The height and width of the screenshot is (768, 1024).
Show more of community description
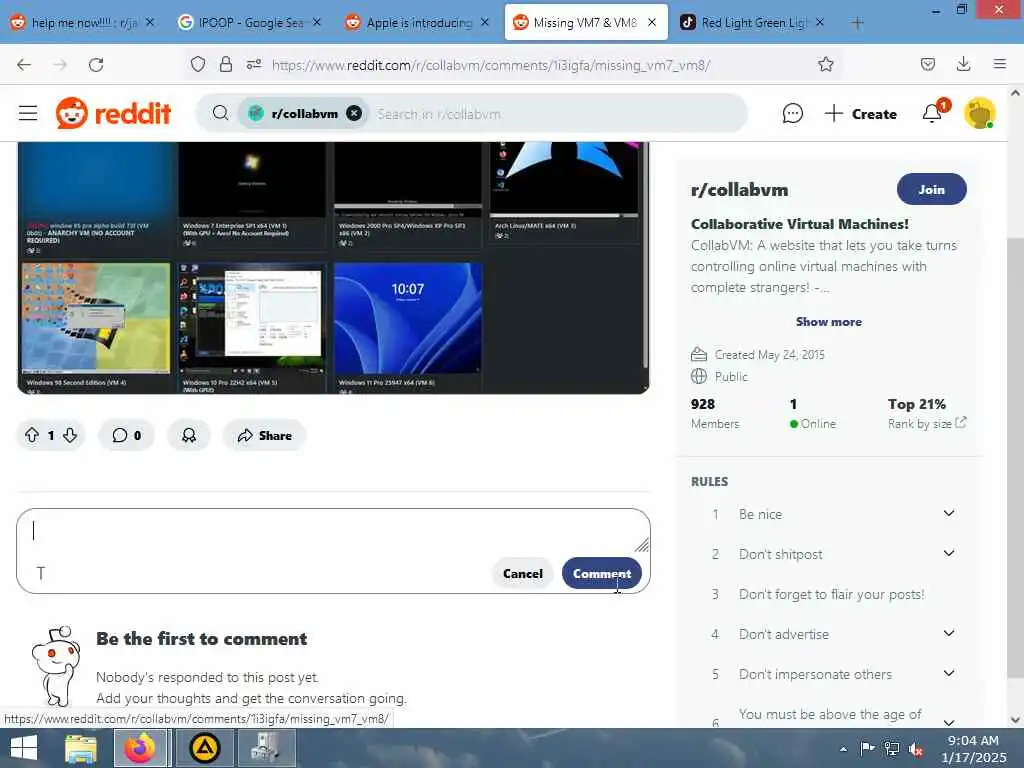coord(828,321)
